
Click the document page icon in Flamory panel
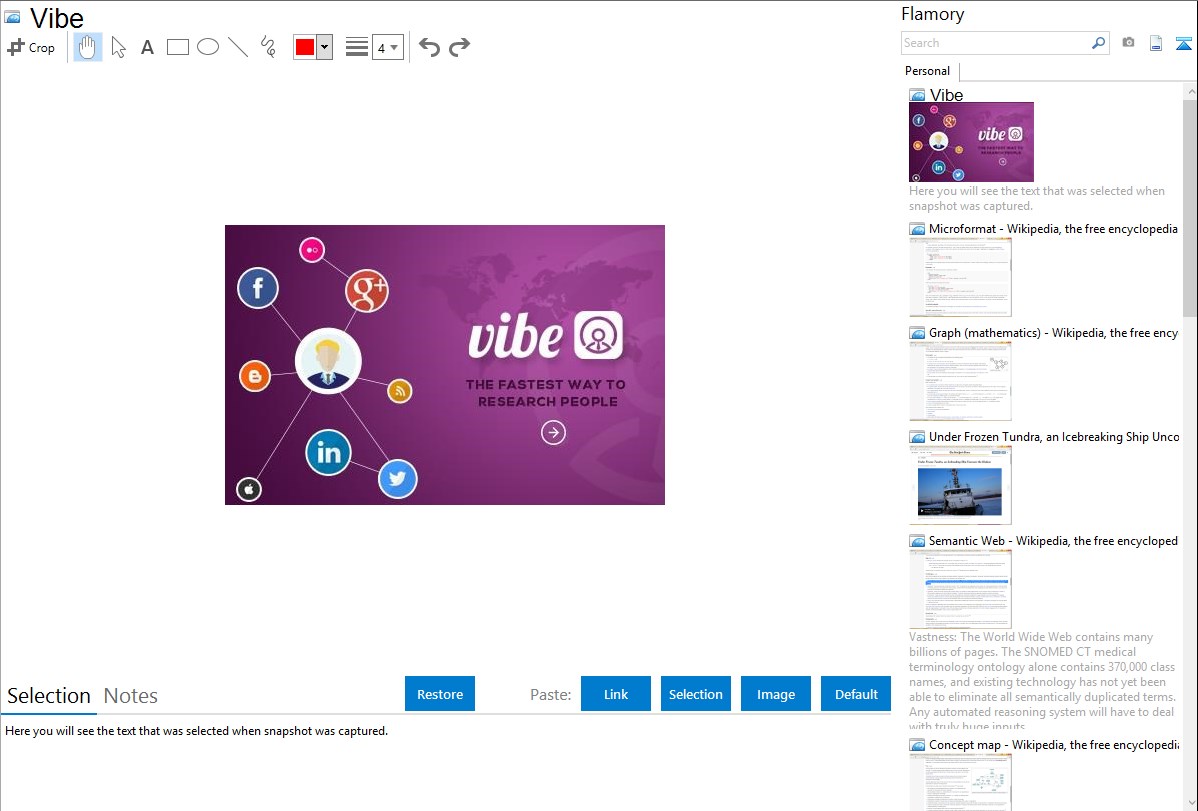1156,43
